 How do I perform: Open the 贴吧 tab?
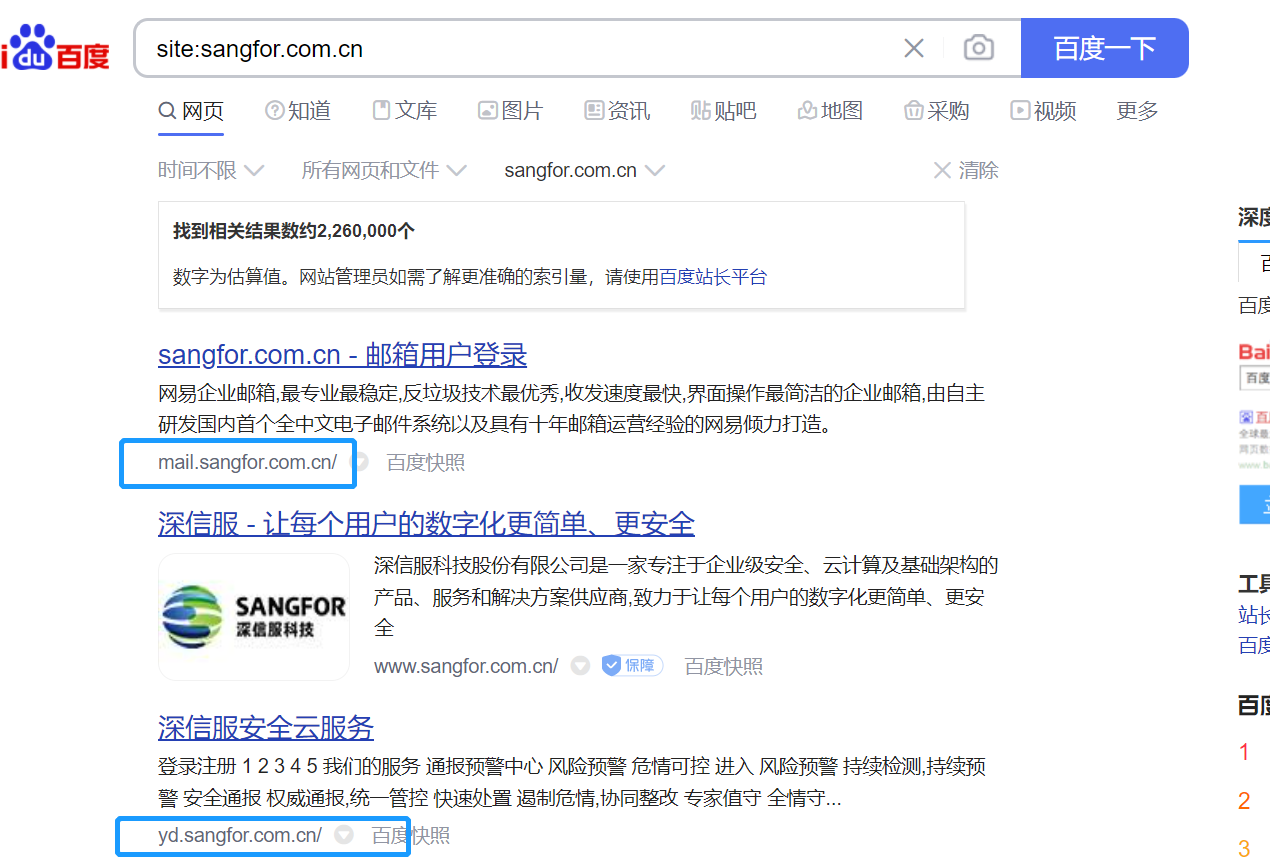tap(724, 111)
